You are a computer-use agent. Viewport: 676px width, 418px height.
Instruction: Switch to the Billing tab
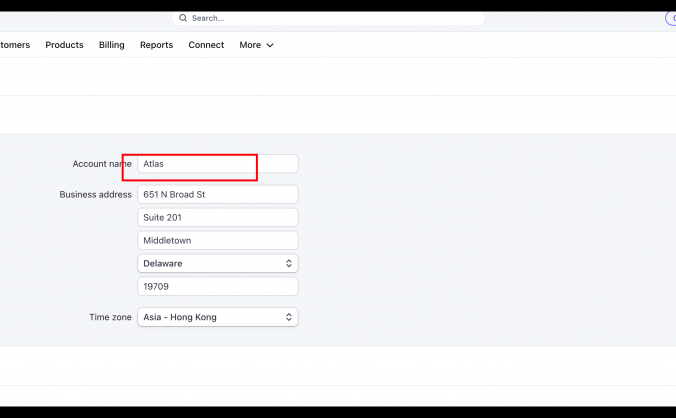pyautogui.click(x=112, y=45)
